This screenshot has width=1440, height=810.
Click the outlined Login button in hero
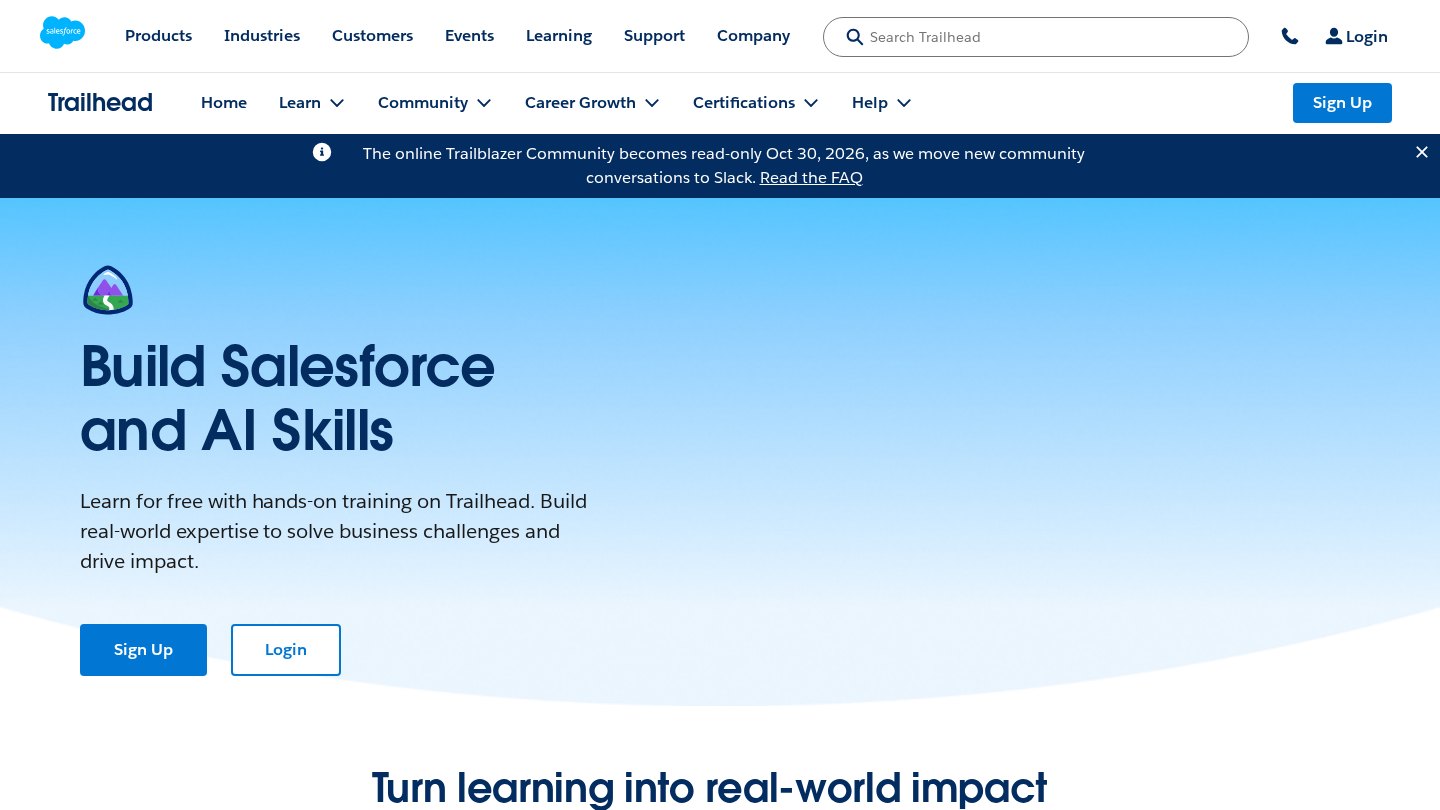pyautogui.click(x=286, y=650)
